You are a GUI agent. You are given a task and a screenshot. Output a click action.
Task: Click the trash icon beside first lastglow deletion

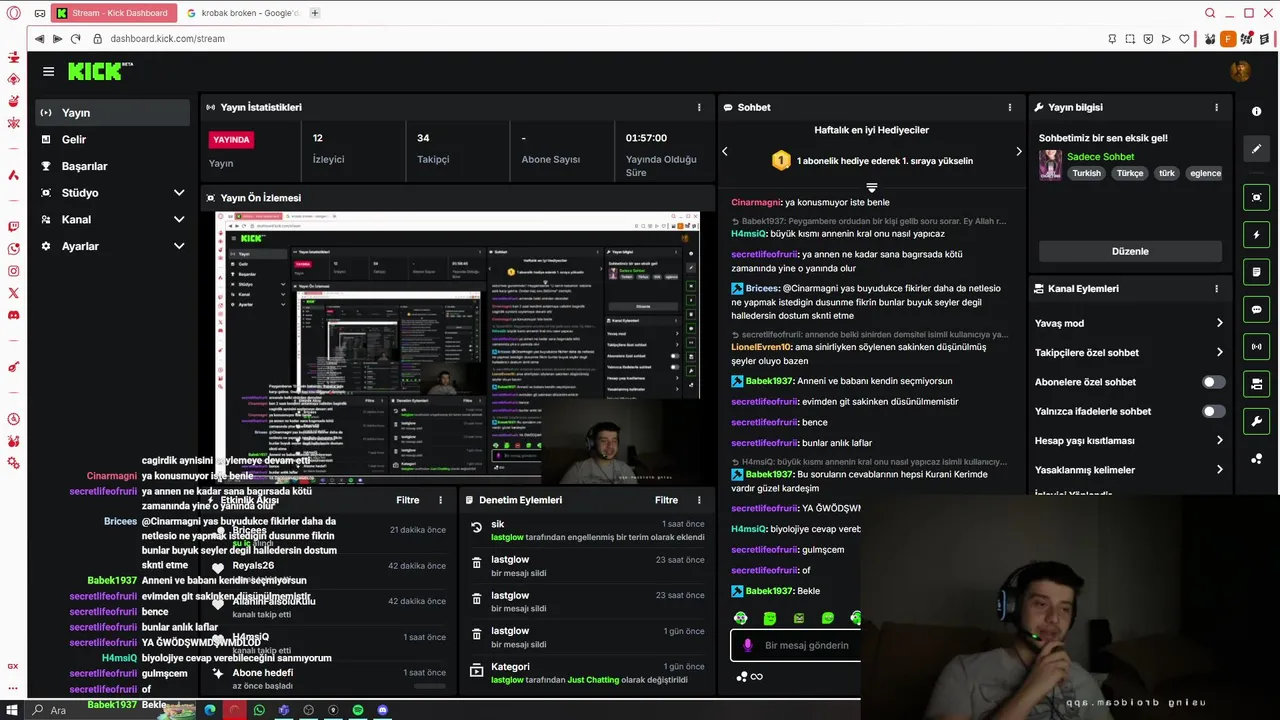(477, 565)
